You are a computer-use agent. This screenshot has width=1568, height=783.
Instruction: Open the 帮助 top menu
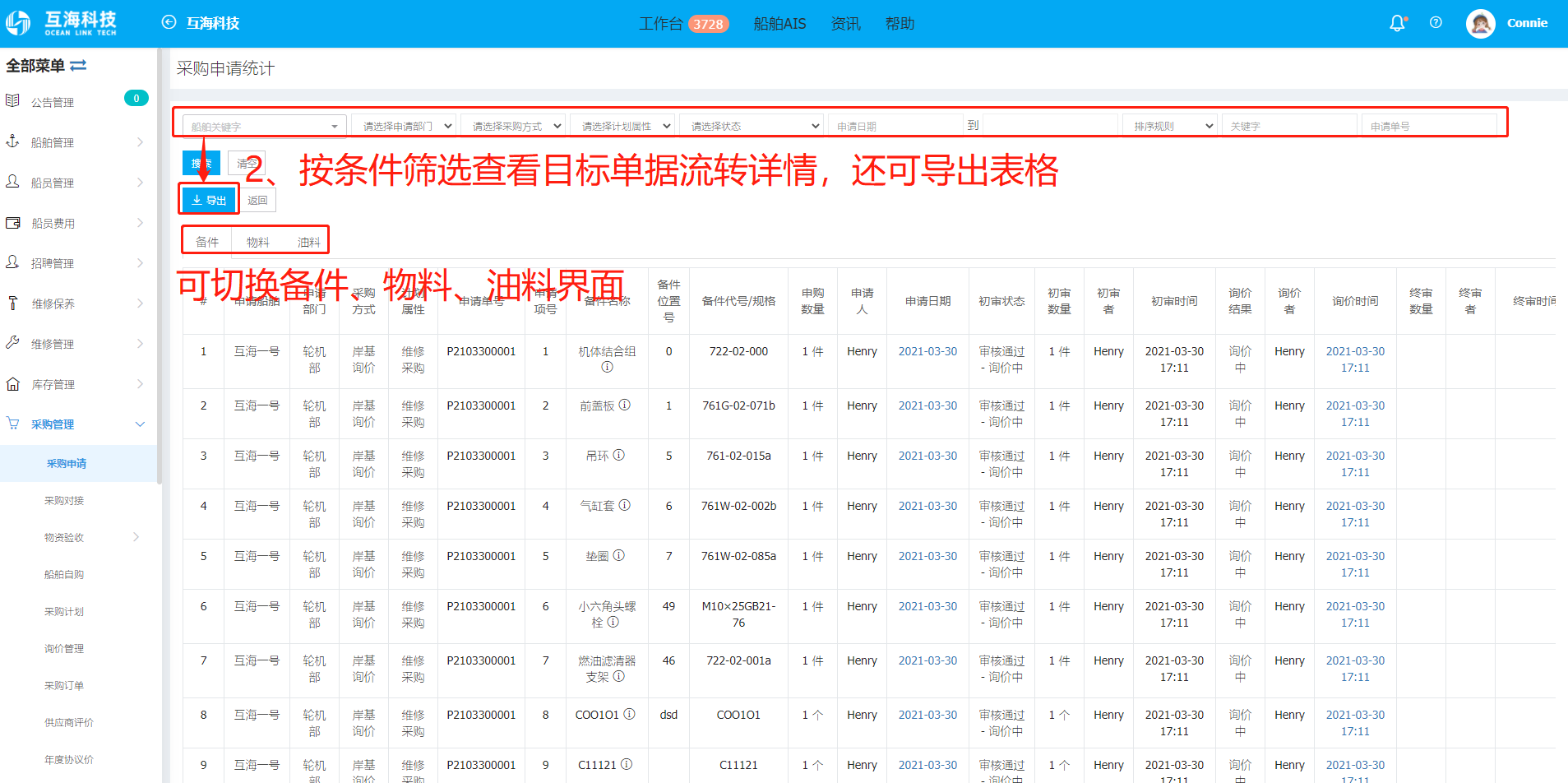click(x=900, y=24)
